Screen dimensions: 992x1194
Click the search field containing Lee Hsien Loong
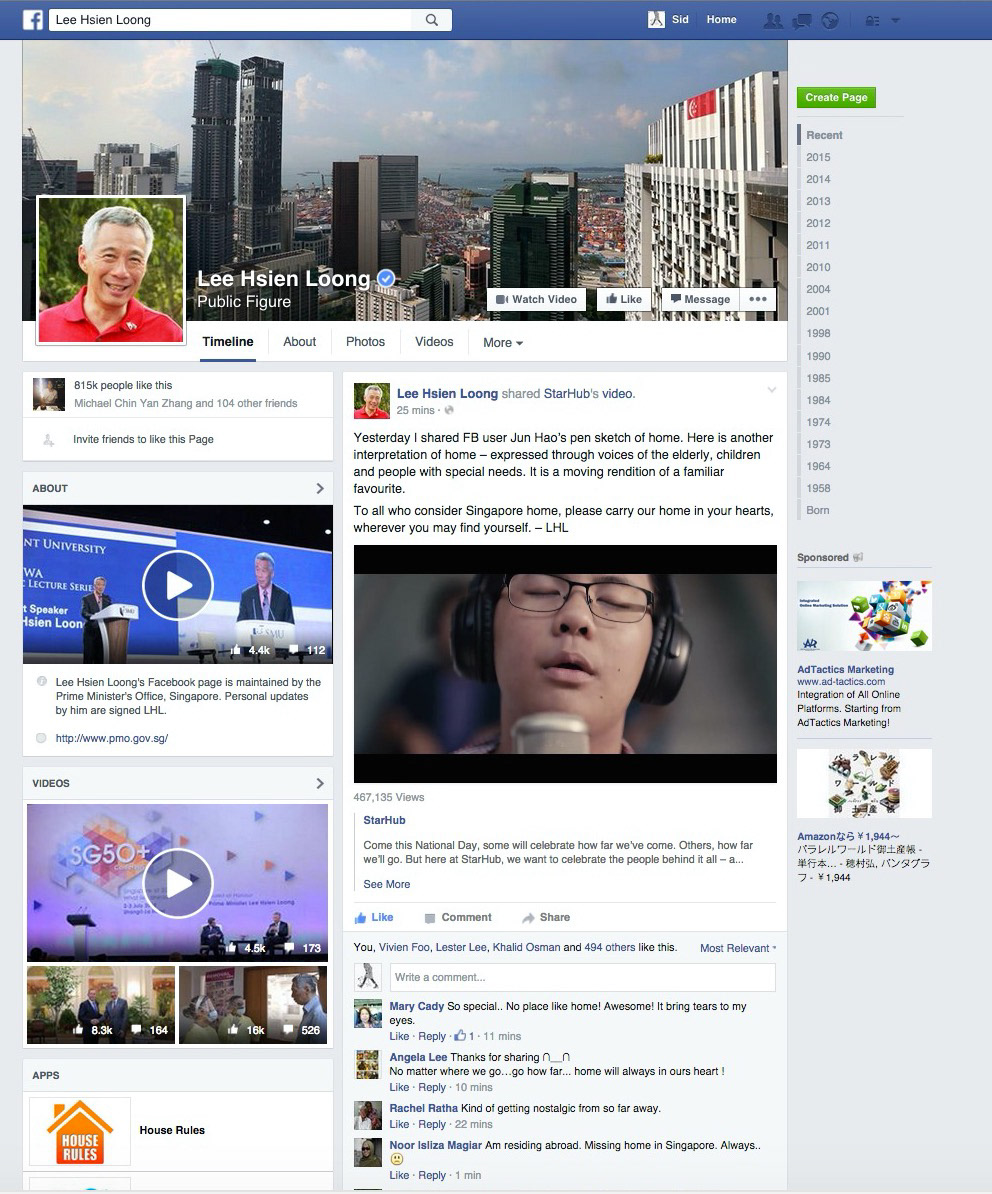coord(231,20)
